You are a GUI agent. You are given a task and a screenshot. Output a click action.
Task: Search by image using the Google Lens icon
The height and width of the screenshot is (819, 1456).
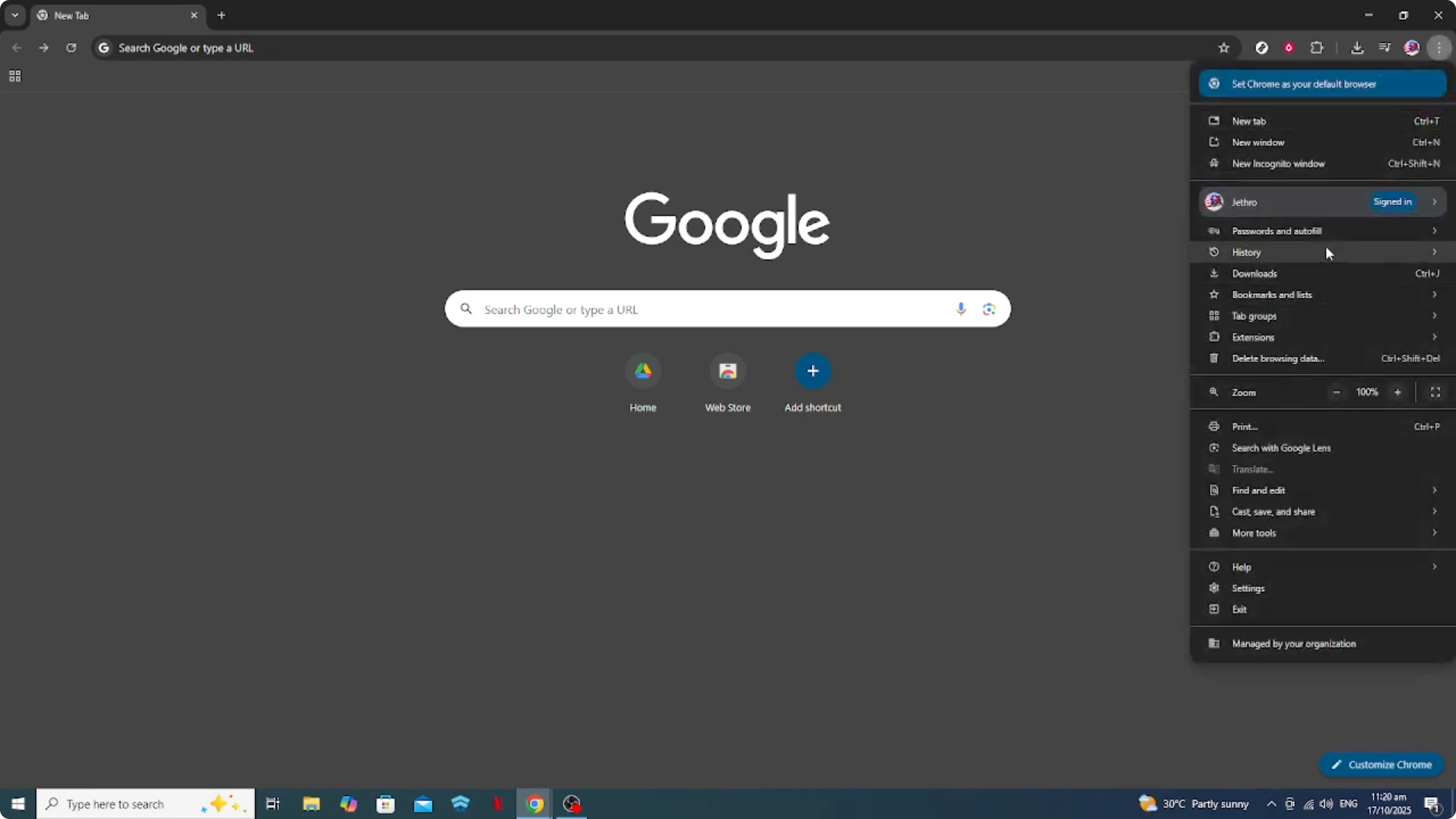[989, 309]
